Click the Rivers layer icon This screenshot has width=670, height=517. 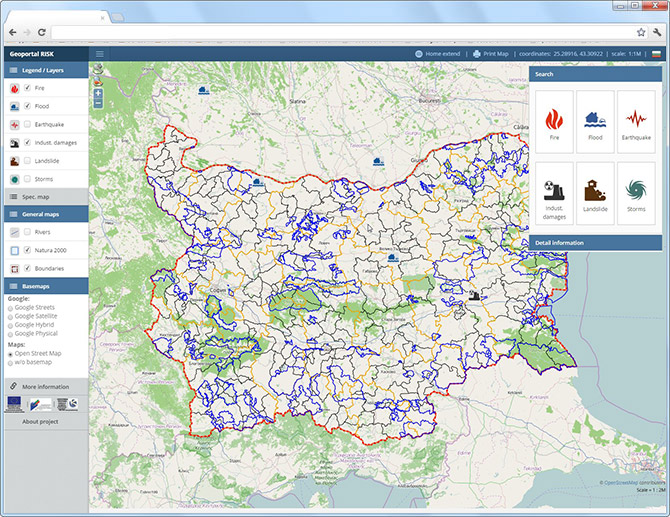(x=15, y=232)
